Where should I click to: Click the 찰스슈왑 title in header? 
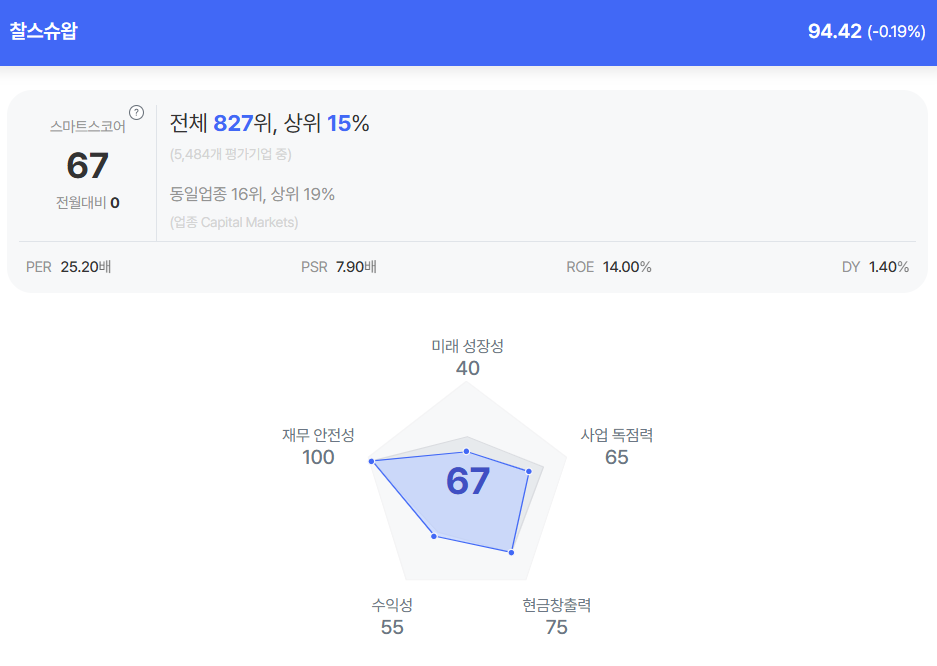click(x=43, y=31)
